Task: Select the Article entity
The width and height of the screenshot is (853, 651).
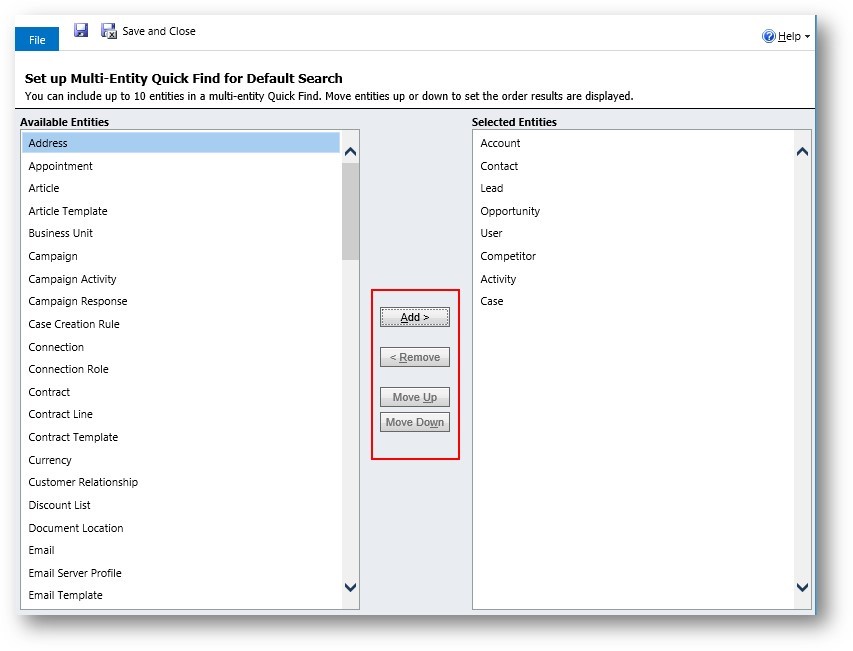Action: pyautogui.click(x=181, y=188)
